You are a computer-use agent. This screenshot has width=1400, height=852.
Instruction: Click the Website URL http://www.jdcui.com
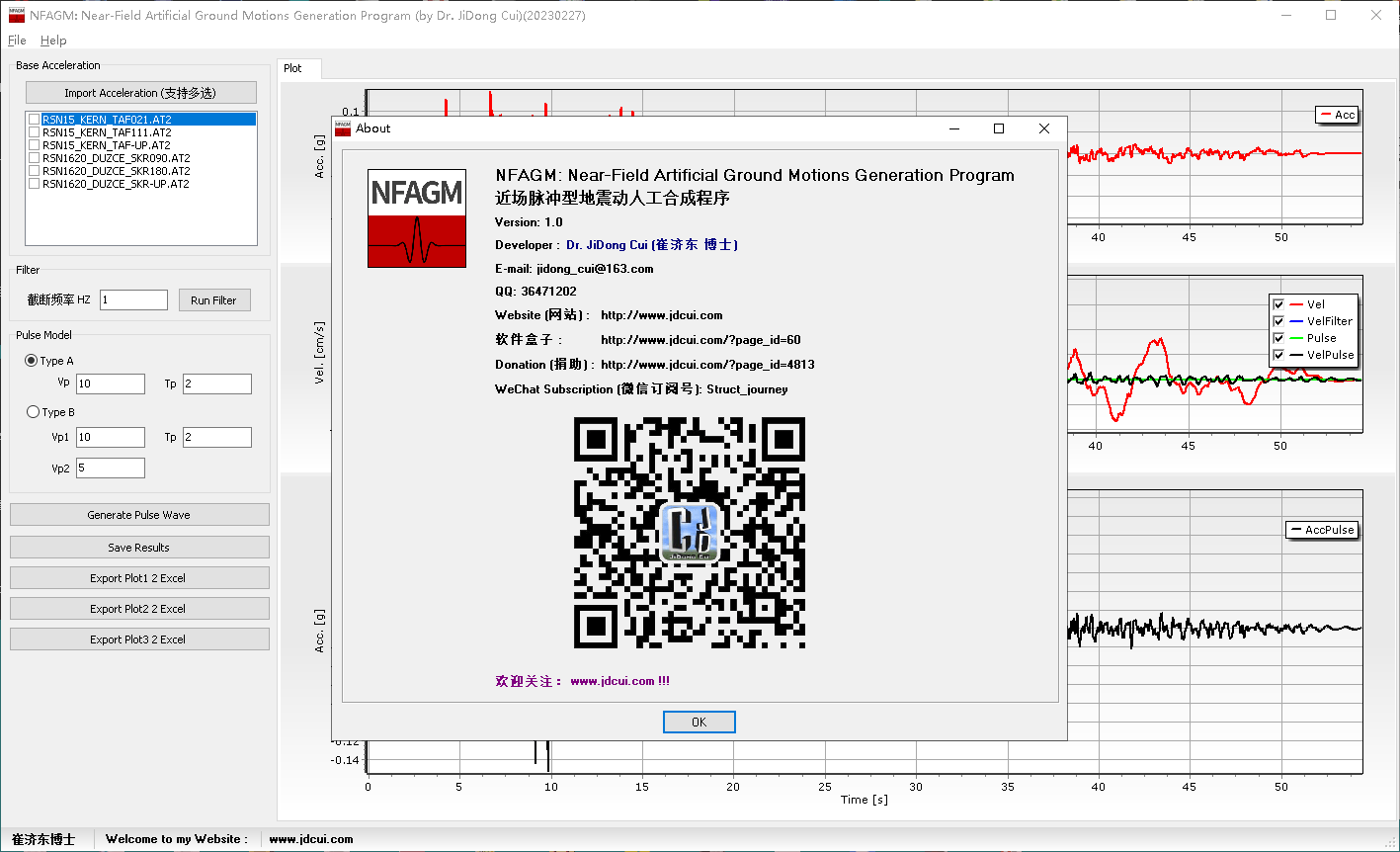pos(662,315)
